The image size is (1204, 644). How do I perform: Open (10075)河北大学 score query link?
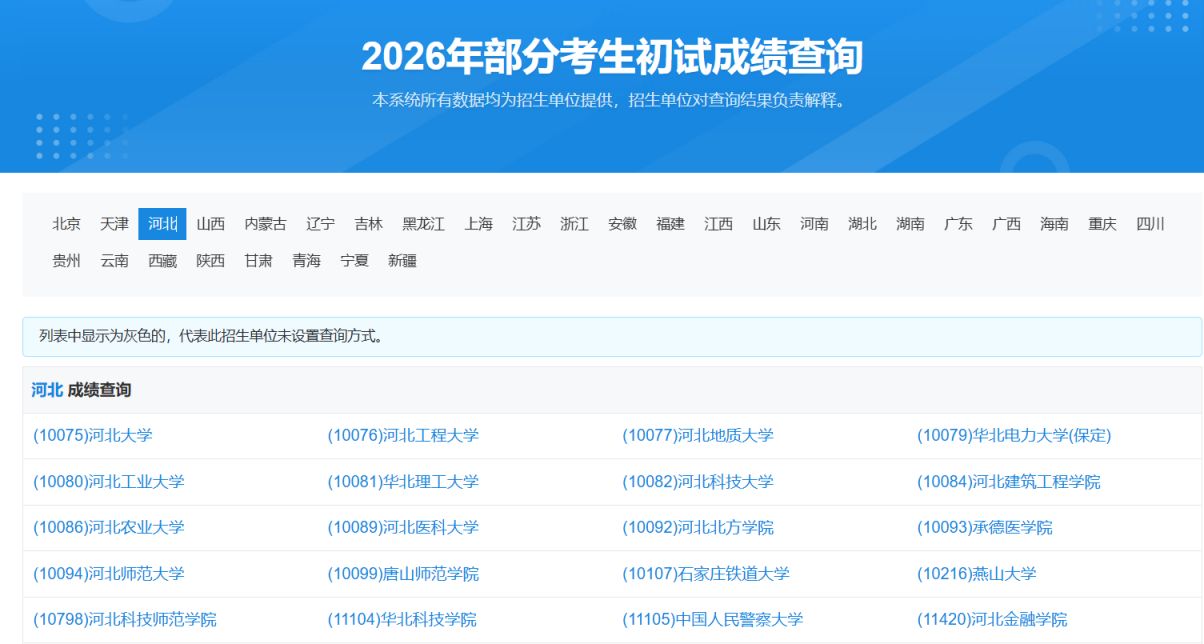[x=93, y=436]
